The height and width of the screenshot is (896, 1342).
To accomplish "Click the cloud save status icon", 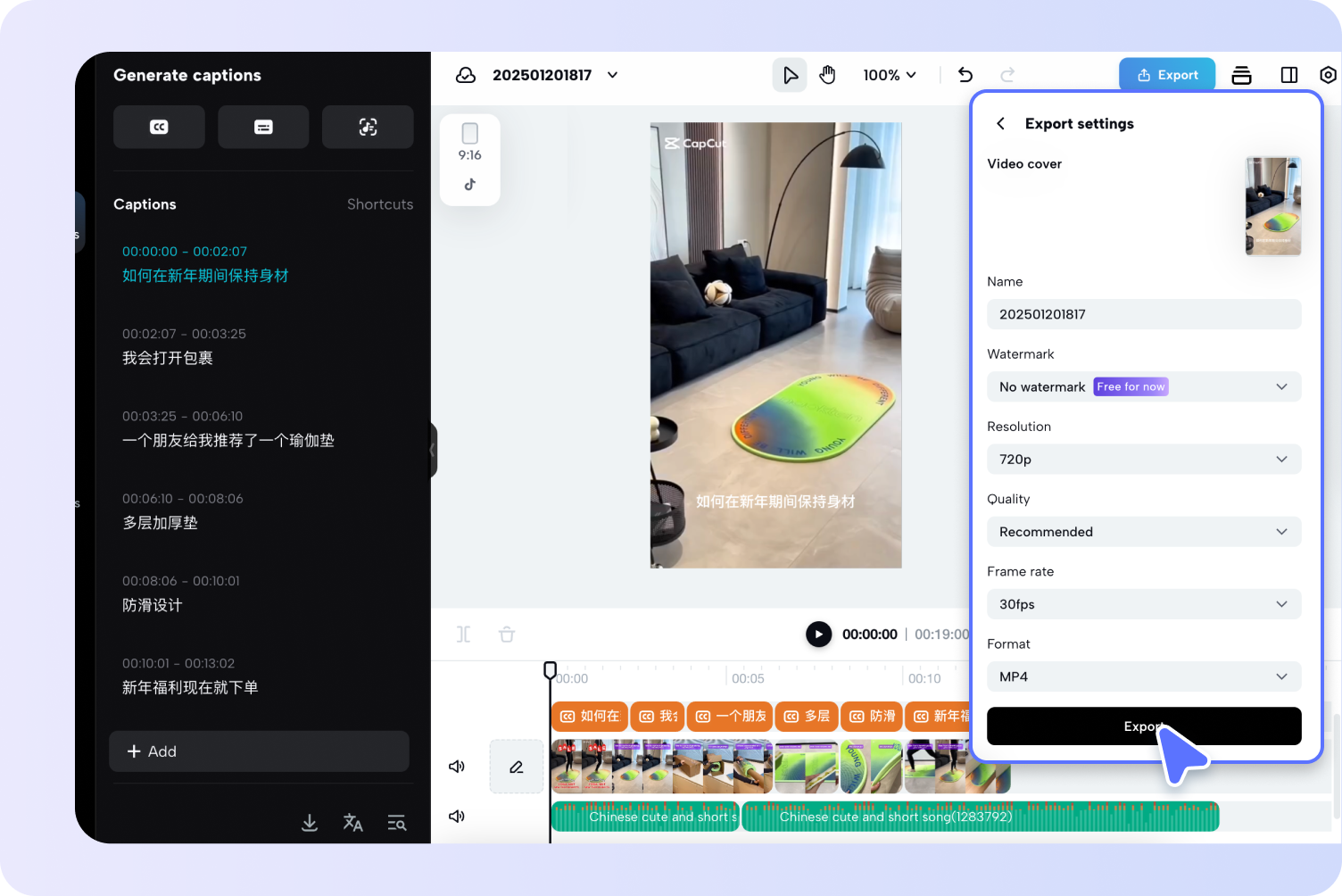I will tap(466, 75).
